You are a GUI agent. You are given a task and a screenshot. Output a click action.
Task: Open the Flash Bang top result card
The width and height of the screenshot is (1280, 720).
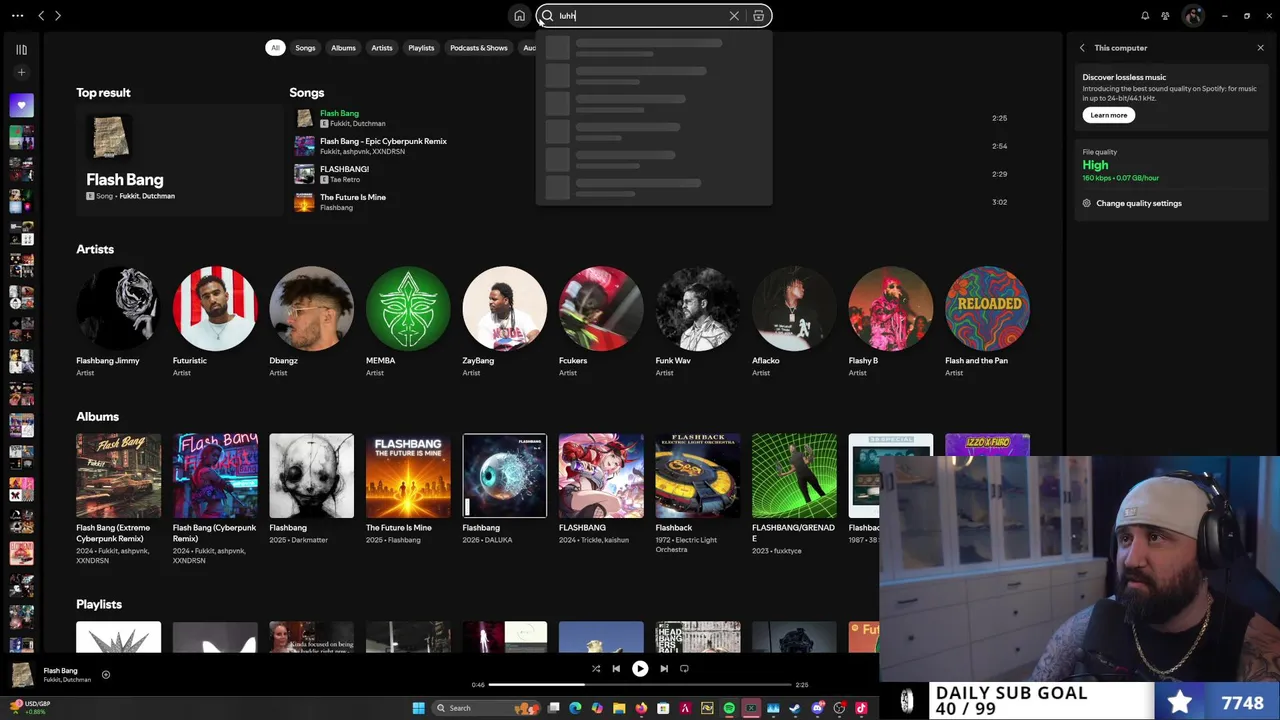[180, 159]
